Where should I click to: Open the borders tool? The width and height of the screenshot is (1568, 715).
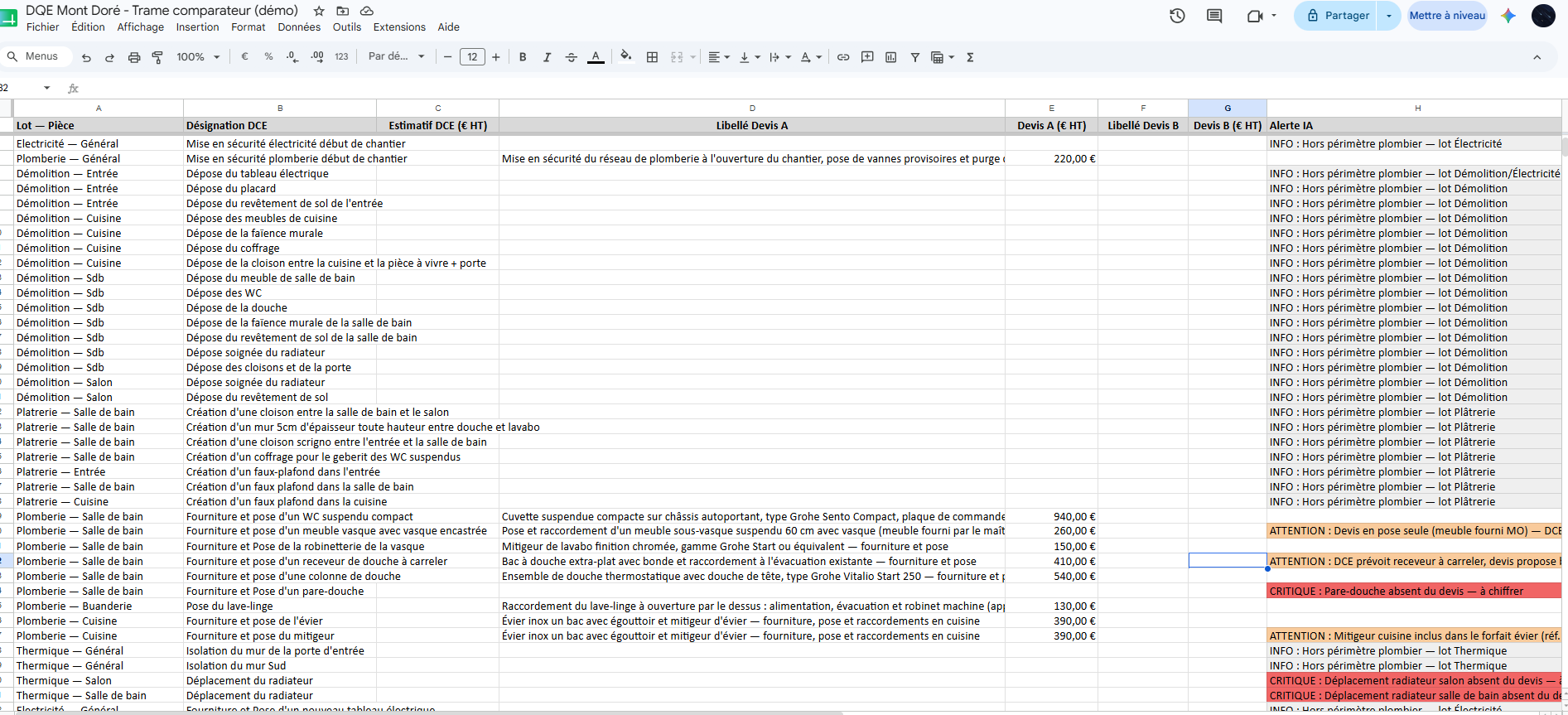click(652, 57)
